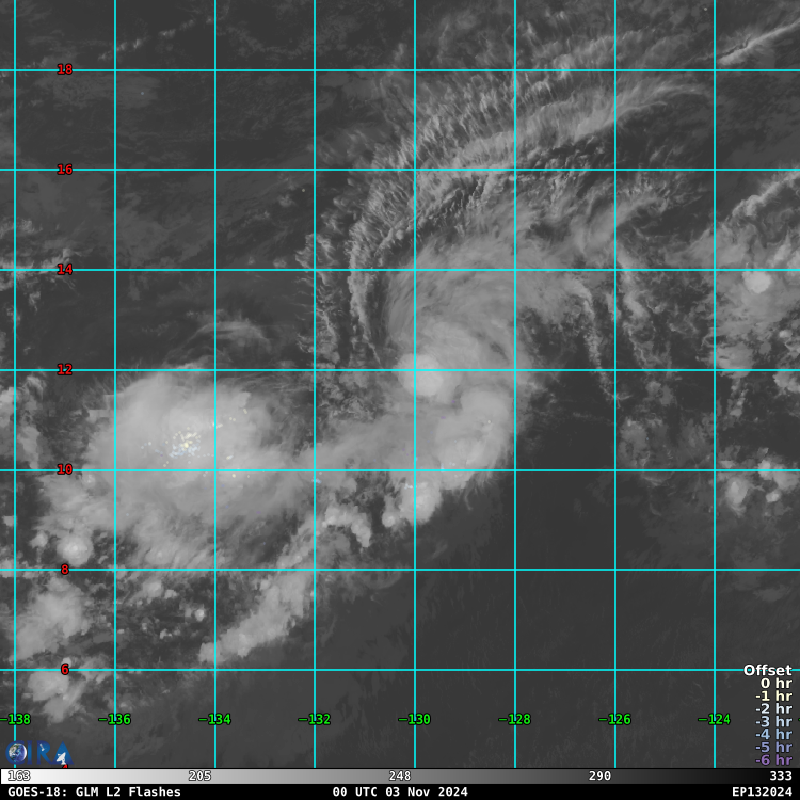Click the longitude label -138
800x800 pixels.
pos(15,719)
